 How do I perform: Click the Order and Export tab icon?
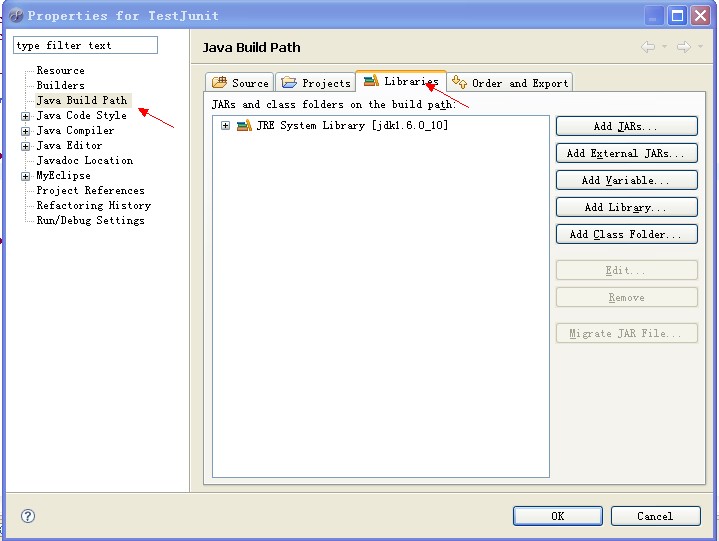tap(459, 82)
